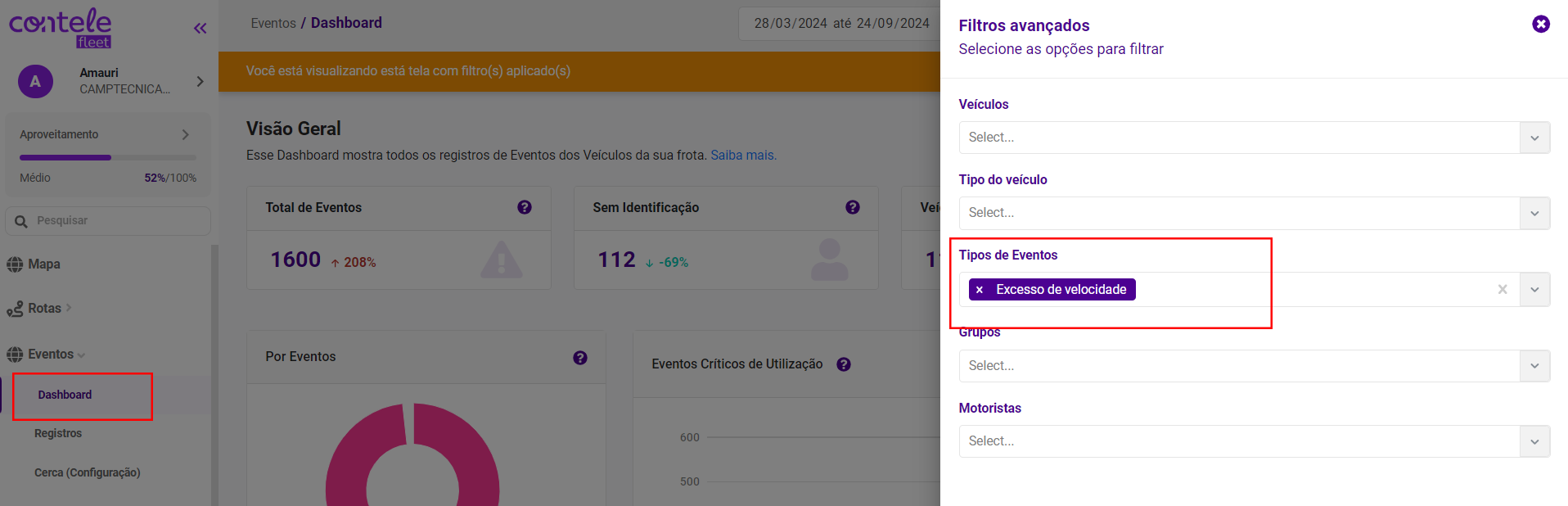Expand the Rotas menu item
This screenshot has height=506, width=1568.
tap(45, 309)
